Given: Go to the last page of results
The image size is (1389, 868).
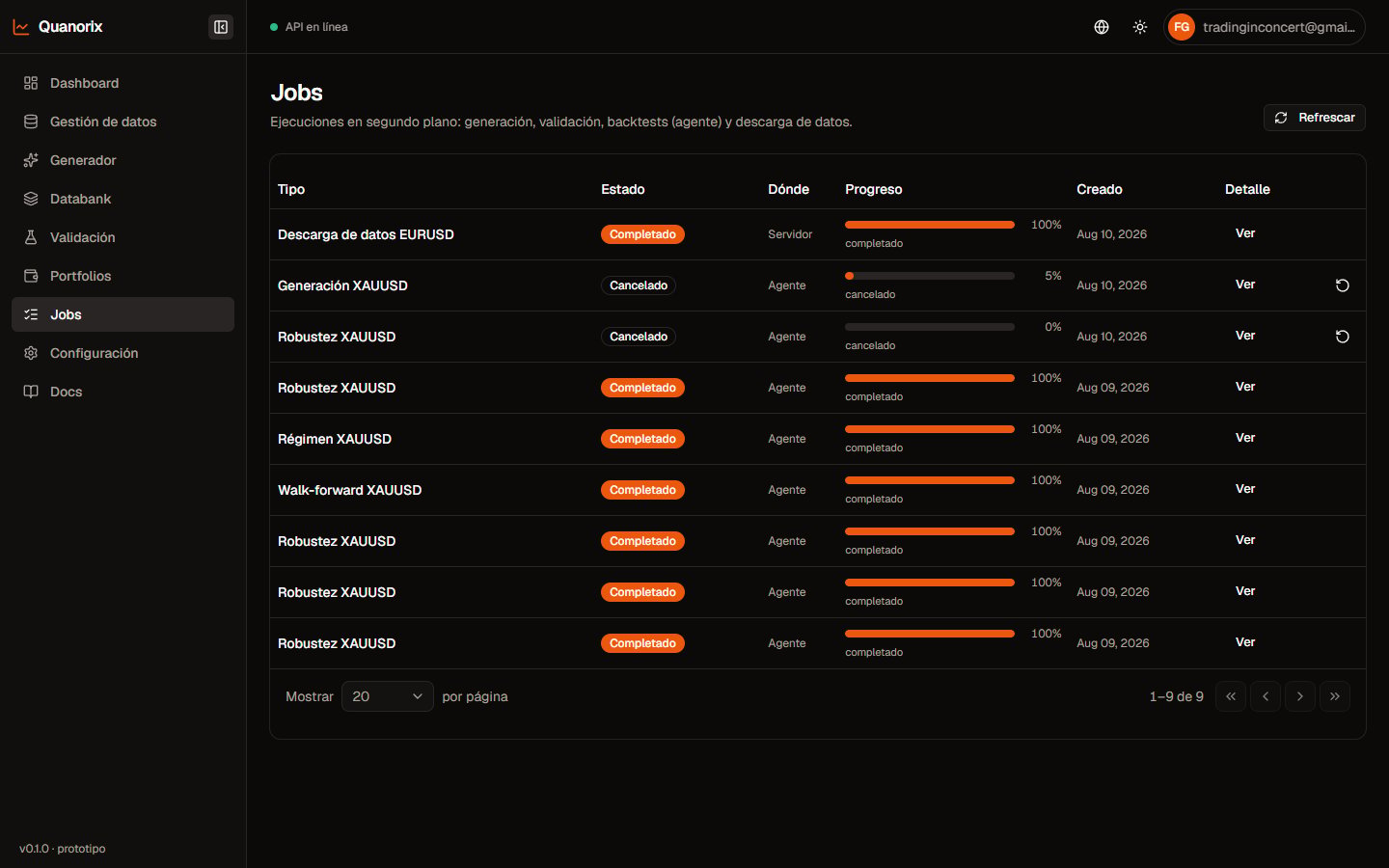Looking at the screenshot, I should (x=1335, y=696).
